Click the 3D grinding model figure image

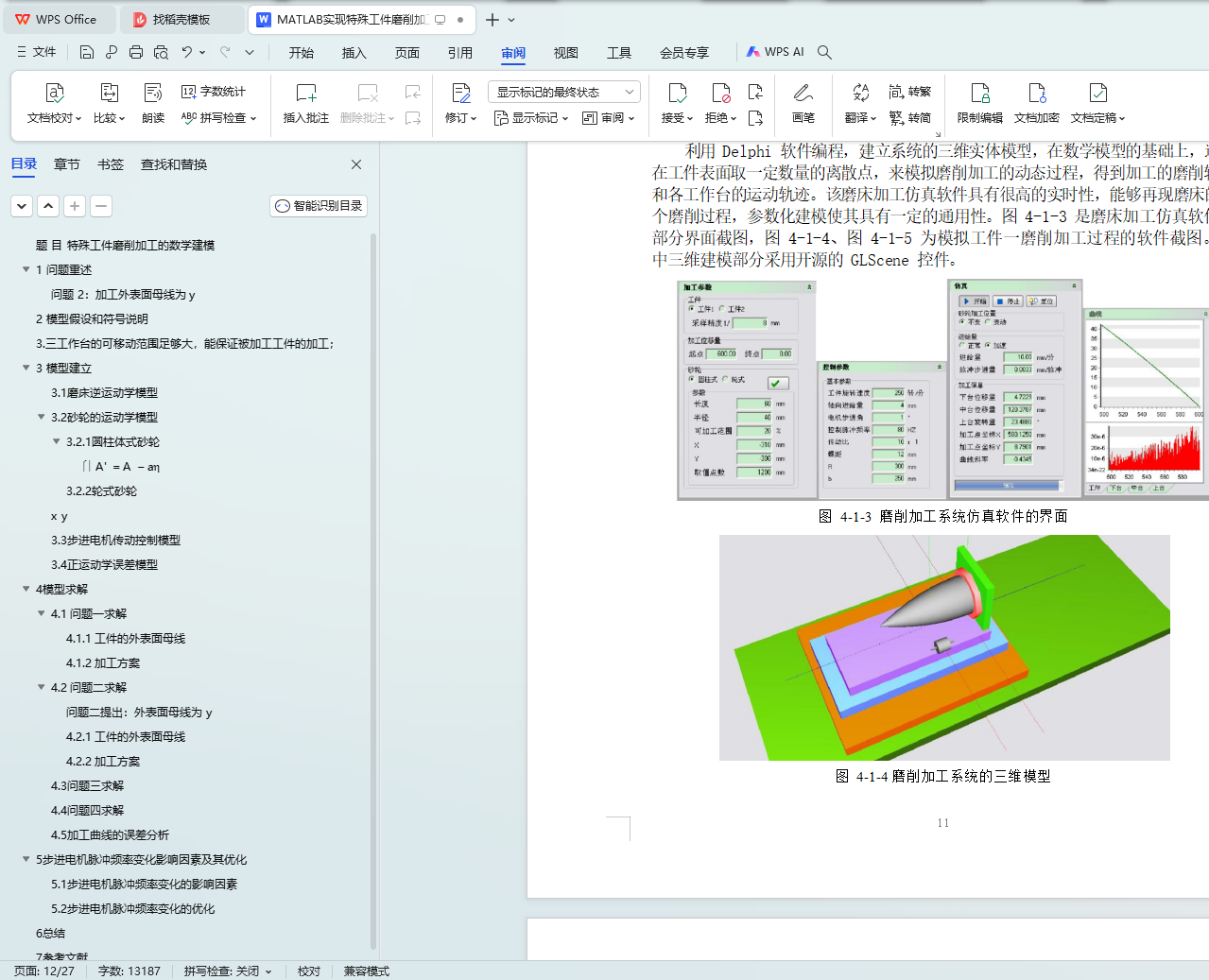(x=944, y=647)
